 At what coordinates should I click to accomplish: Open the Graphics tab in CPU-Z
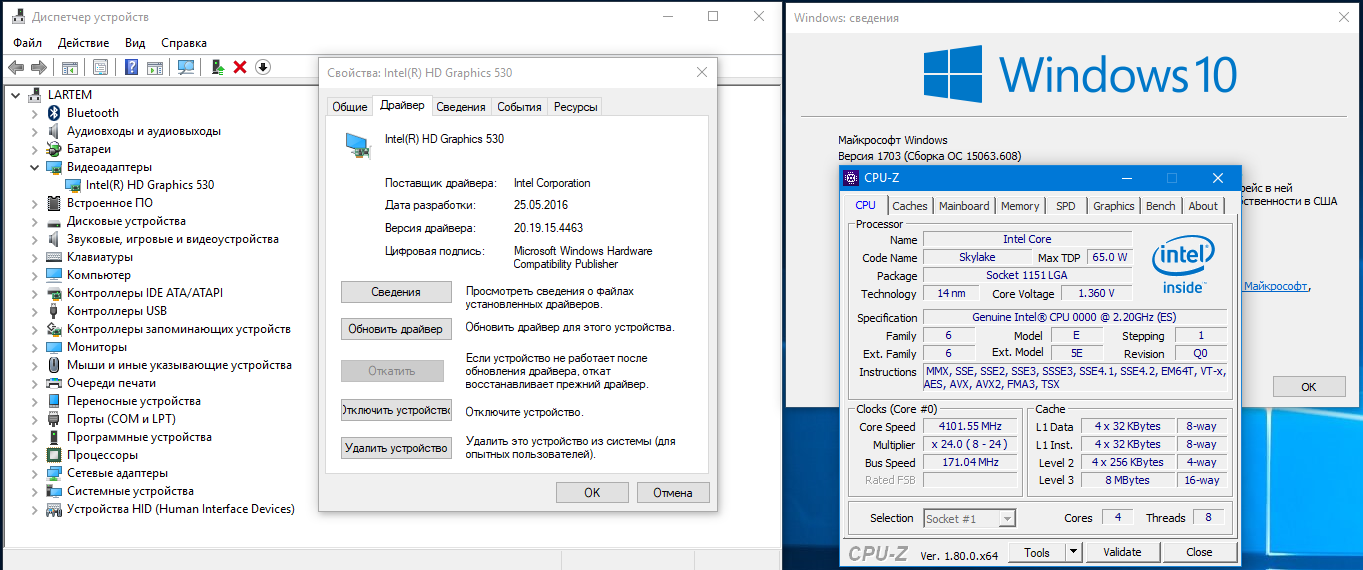[1113, 206]
